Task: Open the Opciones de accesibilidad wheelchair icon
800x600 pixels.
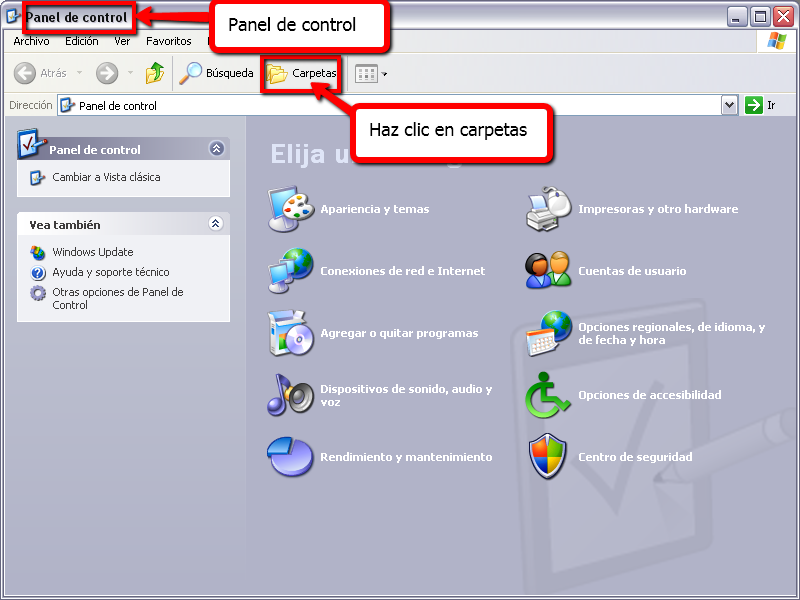Action: coord(548,395)
